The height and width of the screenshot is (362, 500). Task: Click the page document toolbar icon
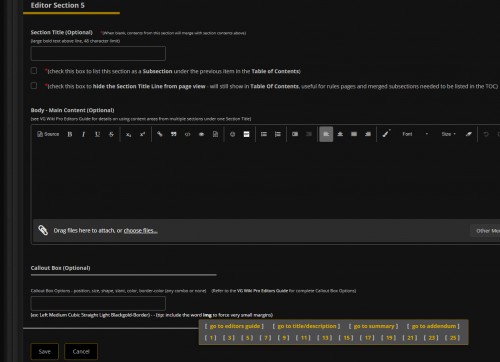coord(215,134)
